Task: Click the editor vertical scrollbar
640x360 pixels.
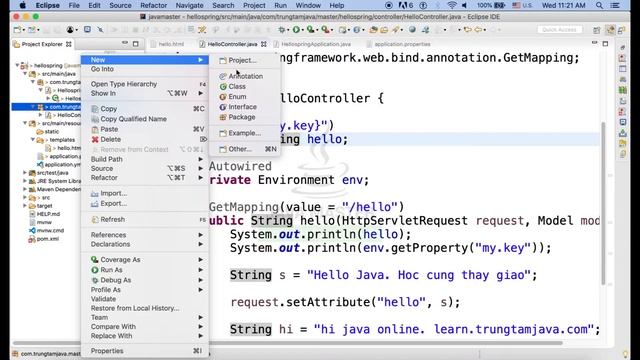Action: [x=603, y=203]
